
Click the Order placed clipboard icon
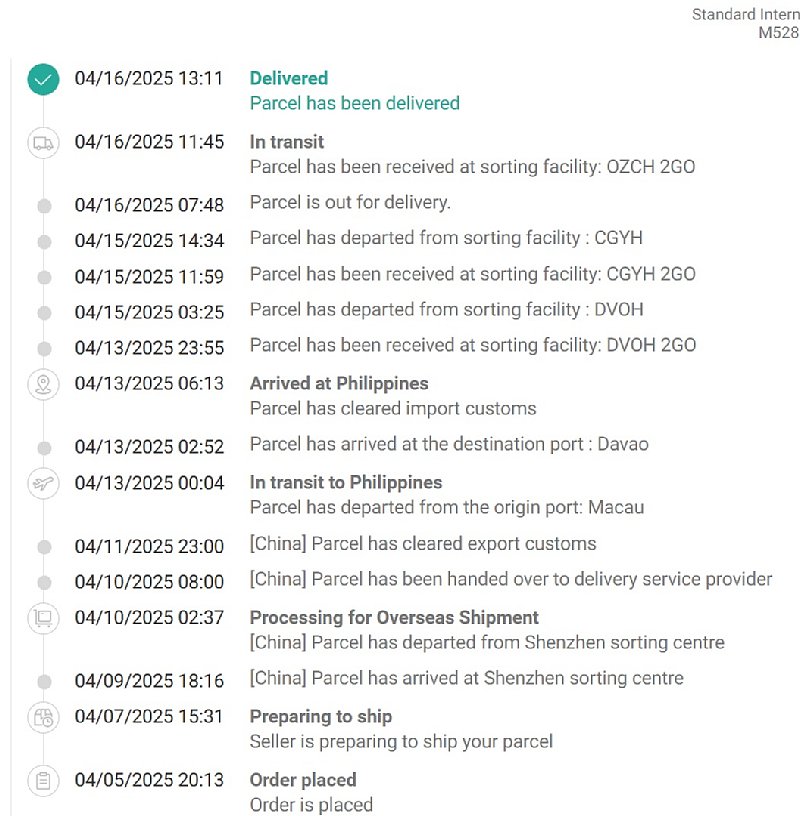pos(43,781)
